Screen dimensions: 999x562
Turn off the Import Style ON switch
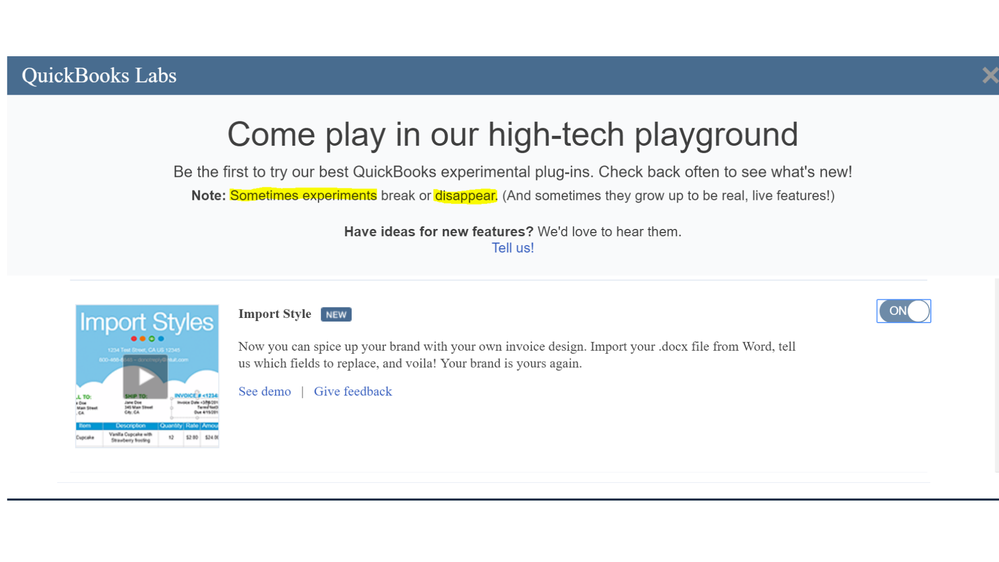(903, 311)
